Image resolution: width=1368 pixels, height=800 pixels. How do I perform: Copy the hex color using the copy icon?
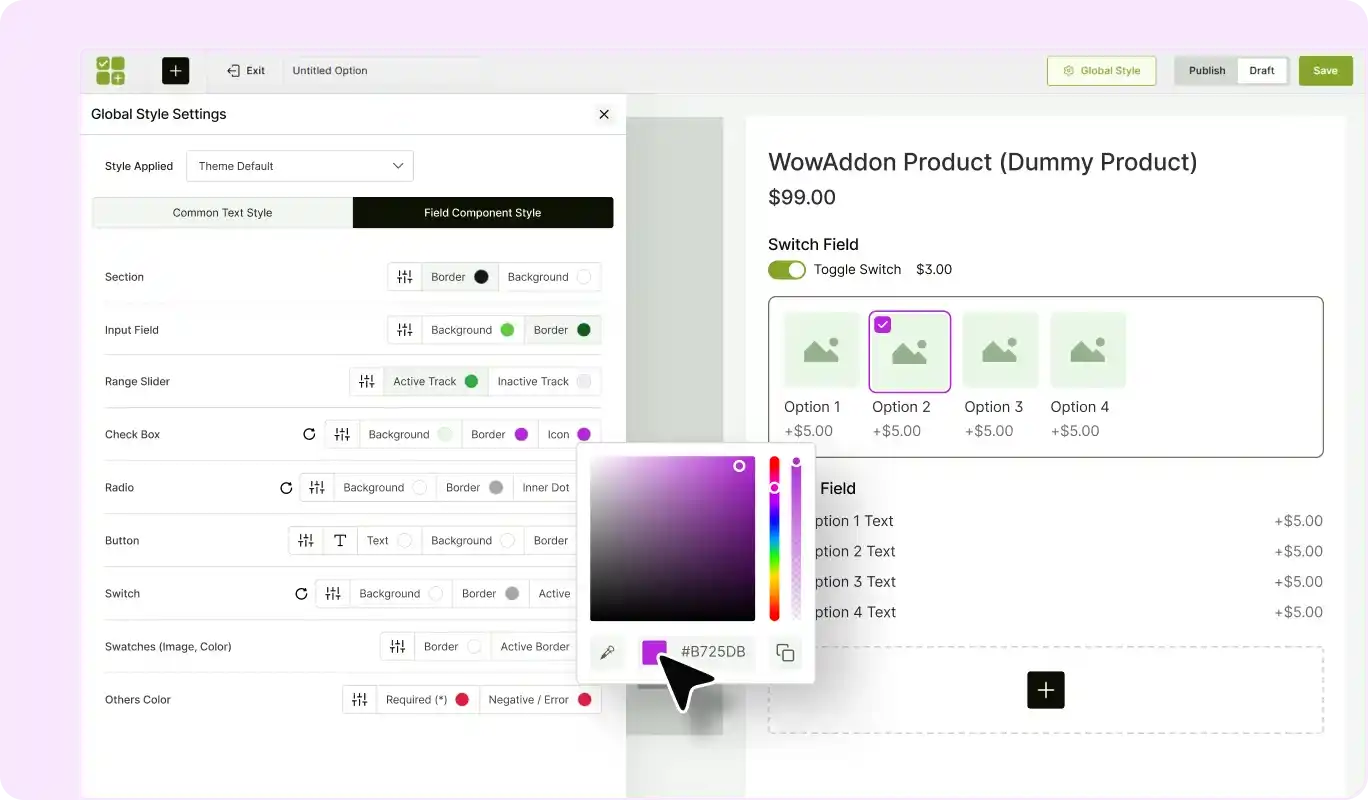(785, 652)
